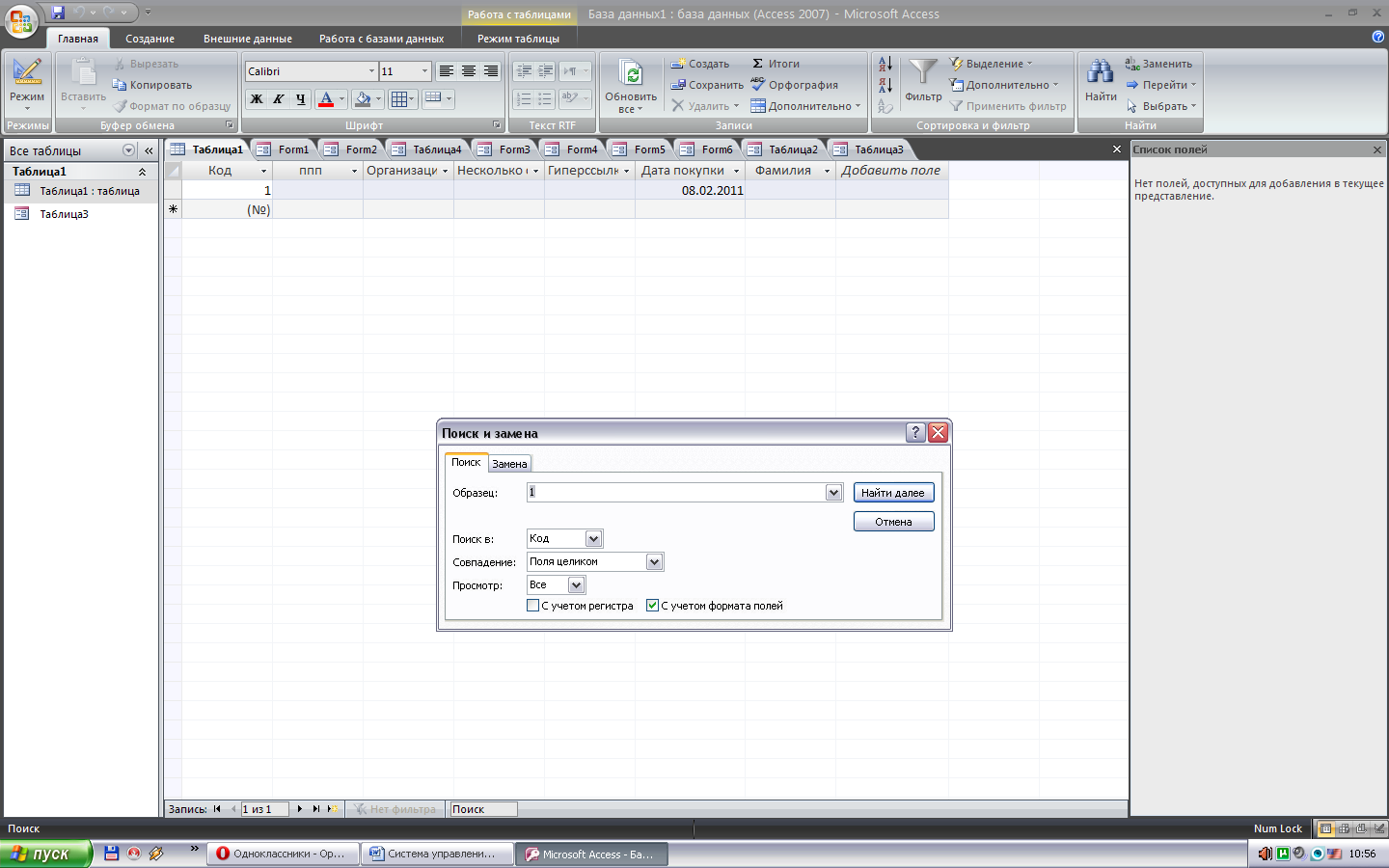Close the Список полей pane
This screenshot has width=1389, height=868.
[x=1377, y=149]
